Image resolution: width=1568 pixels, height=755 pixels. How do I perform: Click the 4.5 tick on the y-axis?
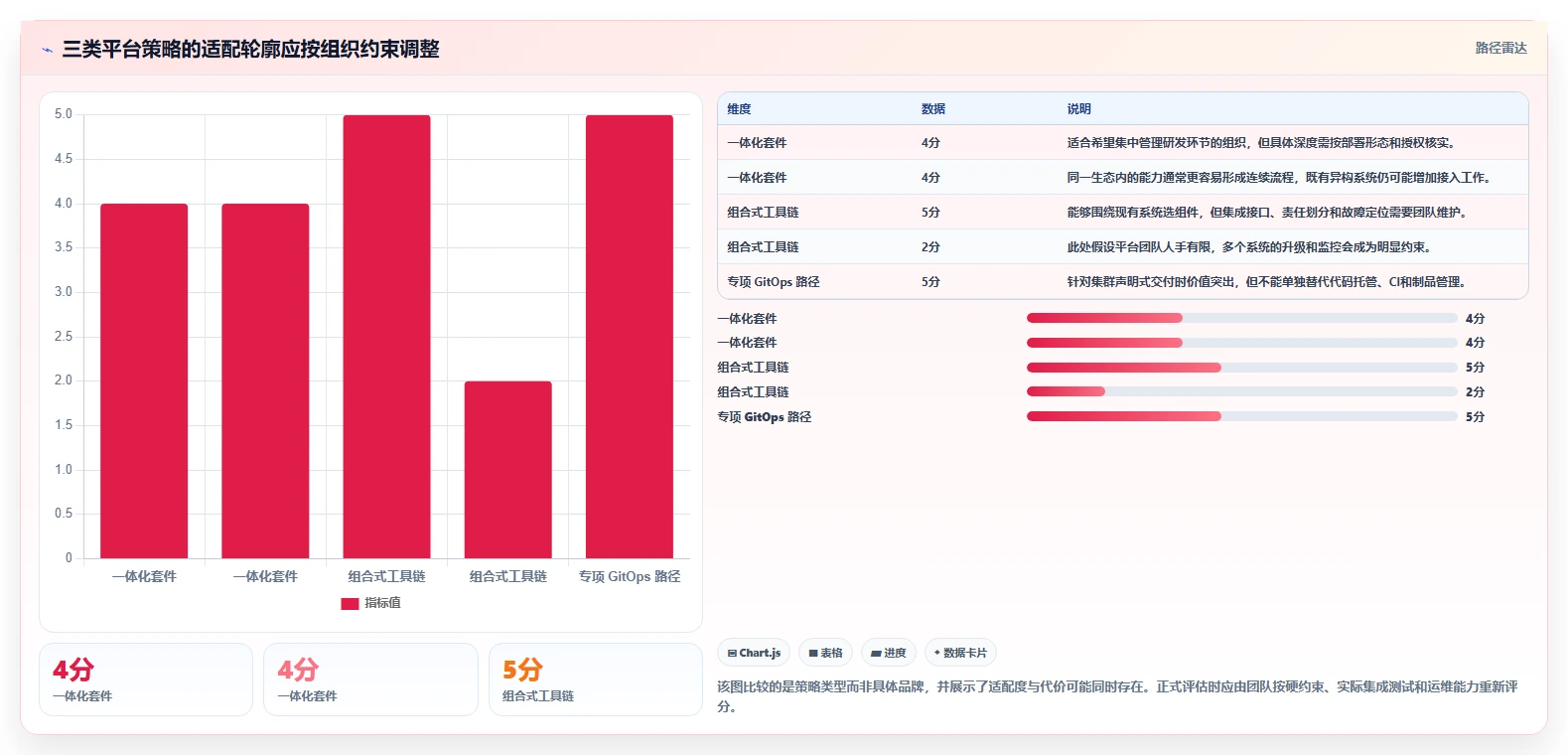64,159
